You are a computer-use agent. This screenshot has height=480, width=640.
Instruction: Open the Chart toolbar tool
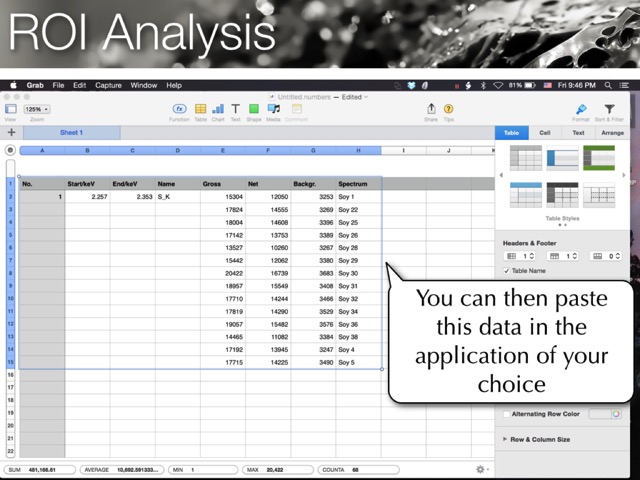click(217, 109)
